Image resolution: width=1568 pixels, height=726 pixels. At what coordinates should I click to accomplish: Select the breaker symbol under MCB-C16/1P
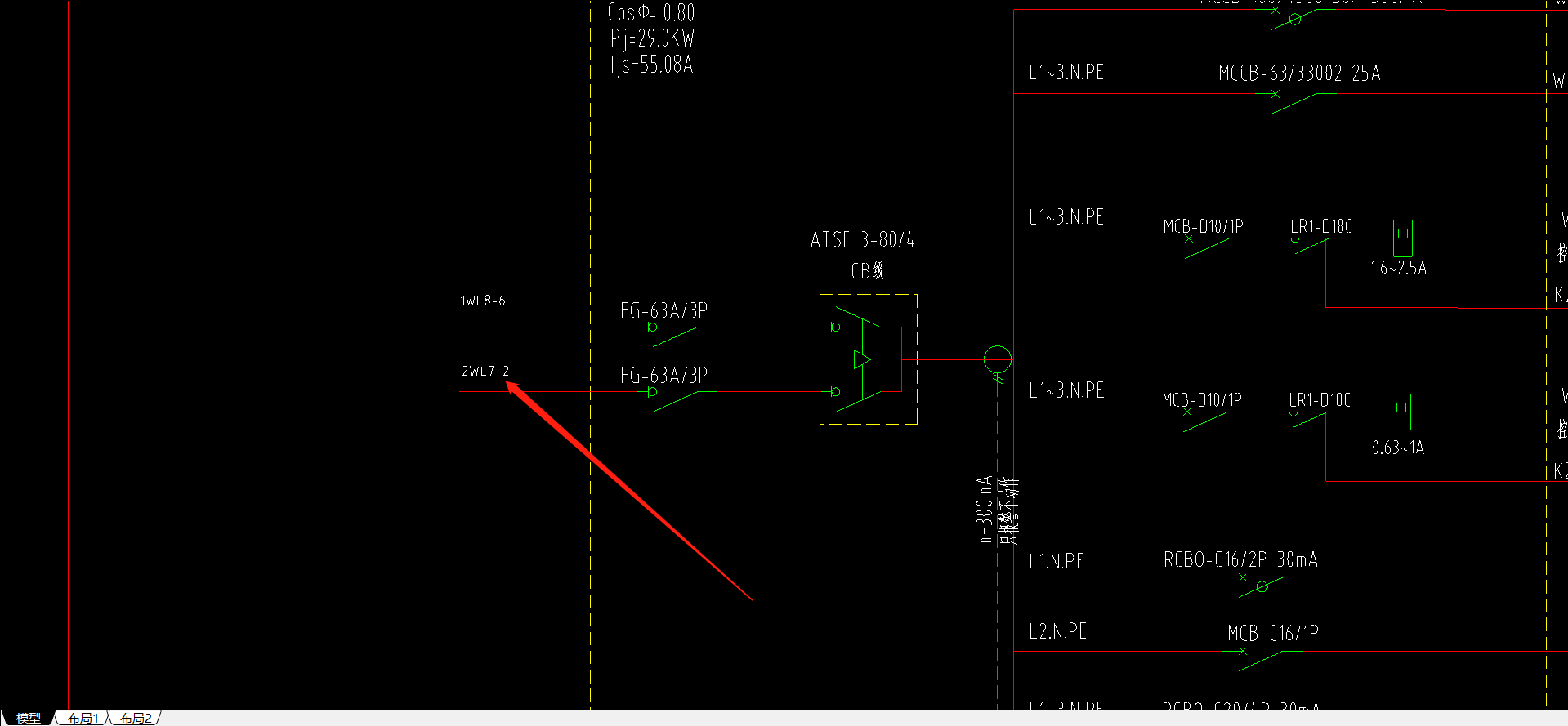pyautogui.click(x=1262, y=660)
